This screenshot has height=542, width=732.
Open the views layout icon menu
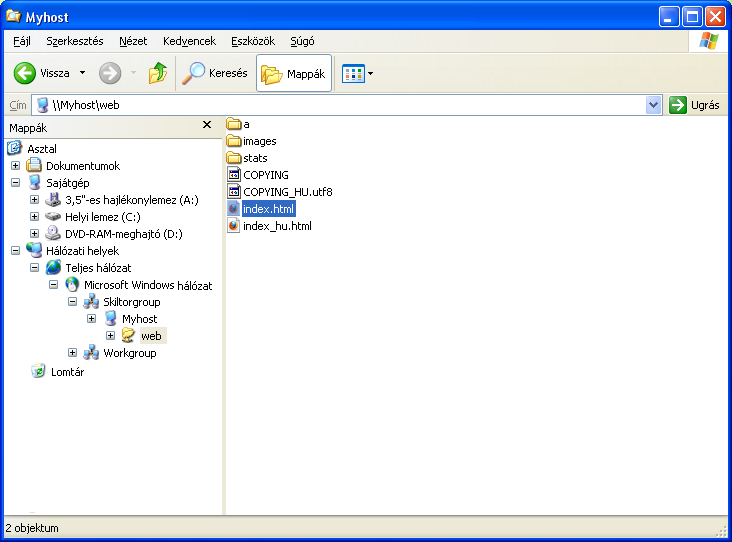tap(353, 73)
